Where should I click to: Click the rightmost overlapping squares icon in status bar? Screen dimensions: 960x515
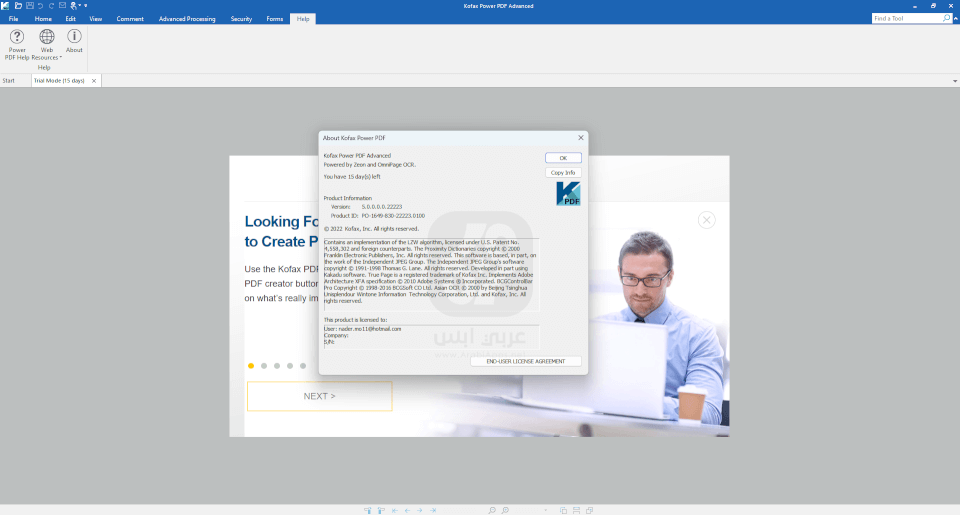[x=590, y=510]
